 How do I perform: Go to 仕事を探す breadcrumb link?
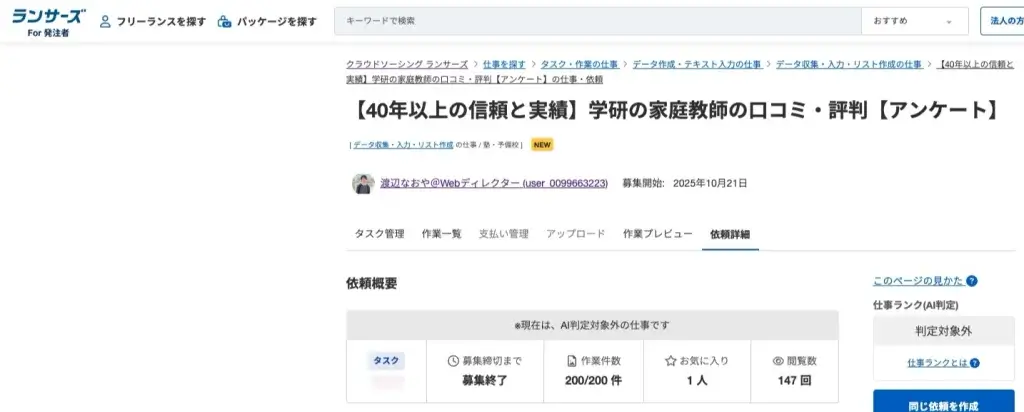click(504, 64)
